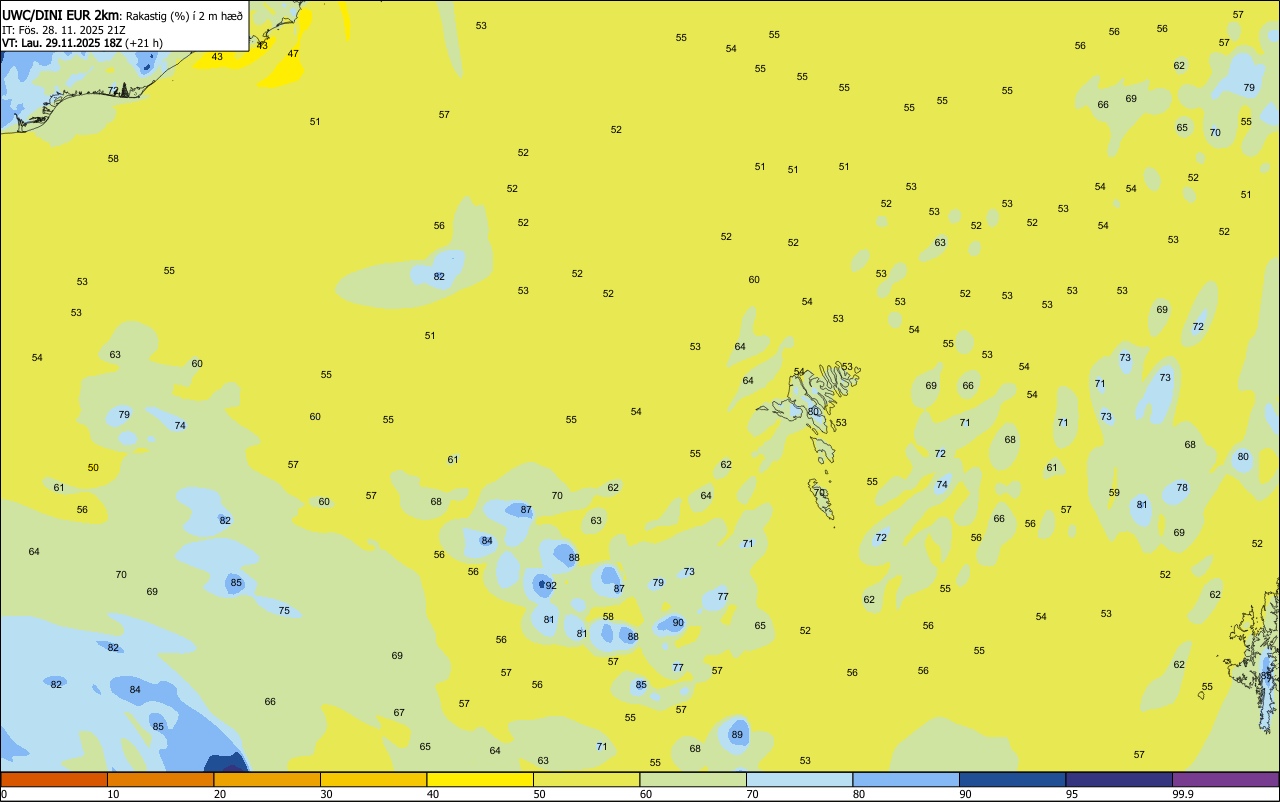Click the humidity value 90 on the map
This screenshot has height=802, width=1280.
tap(678, 623)
